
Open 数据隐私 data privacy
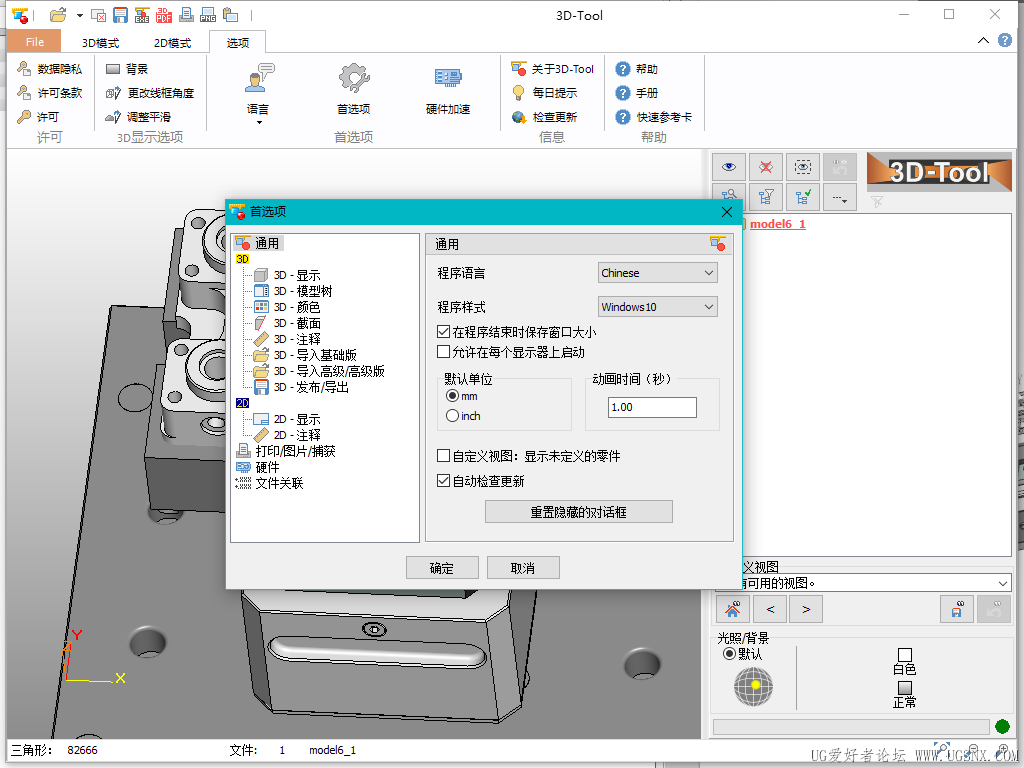pos(50,69)
